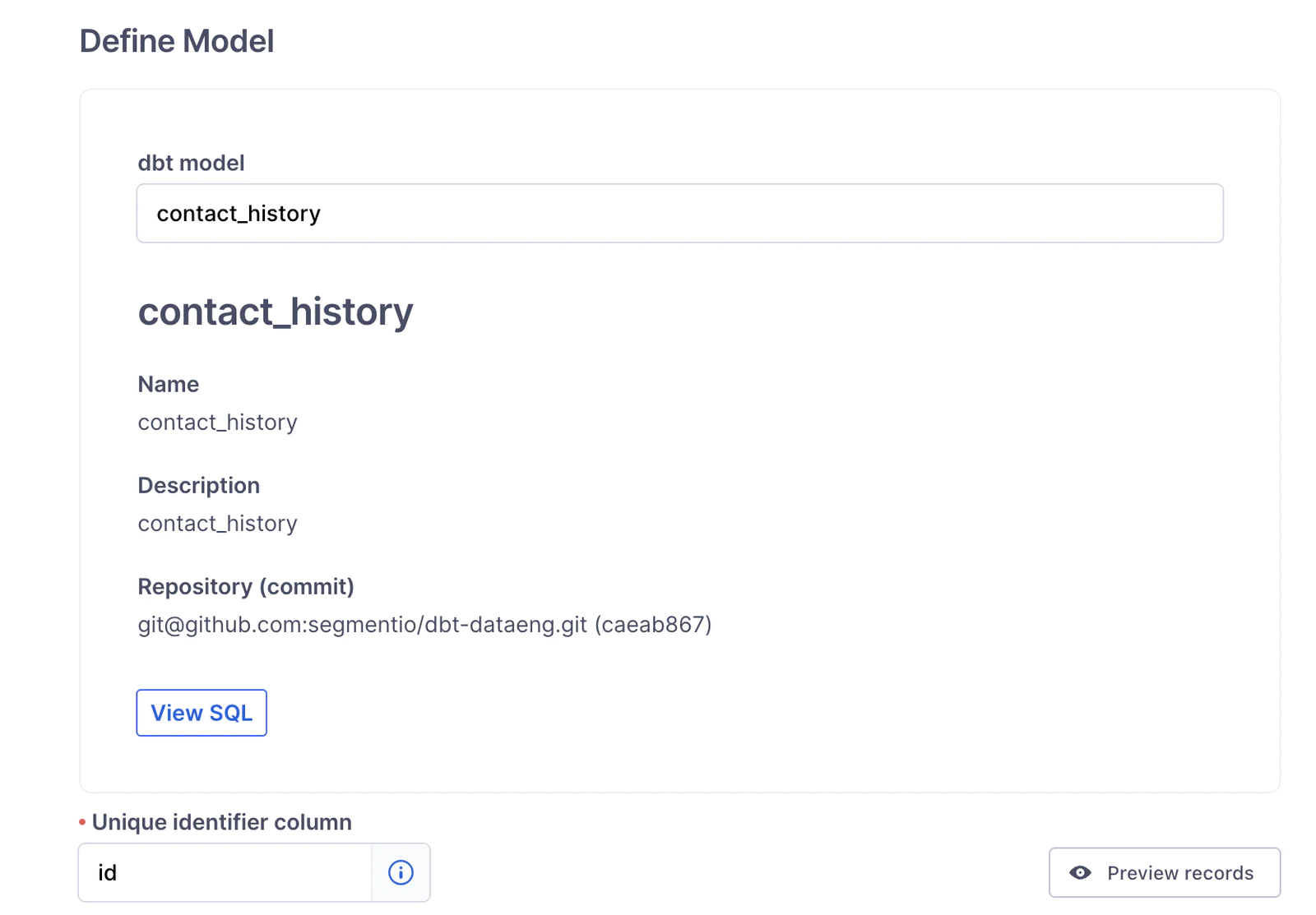Click the Name field label
Image resolution: width=1316 pixels, height=915 pixels.
pos(169,384)
